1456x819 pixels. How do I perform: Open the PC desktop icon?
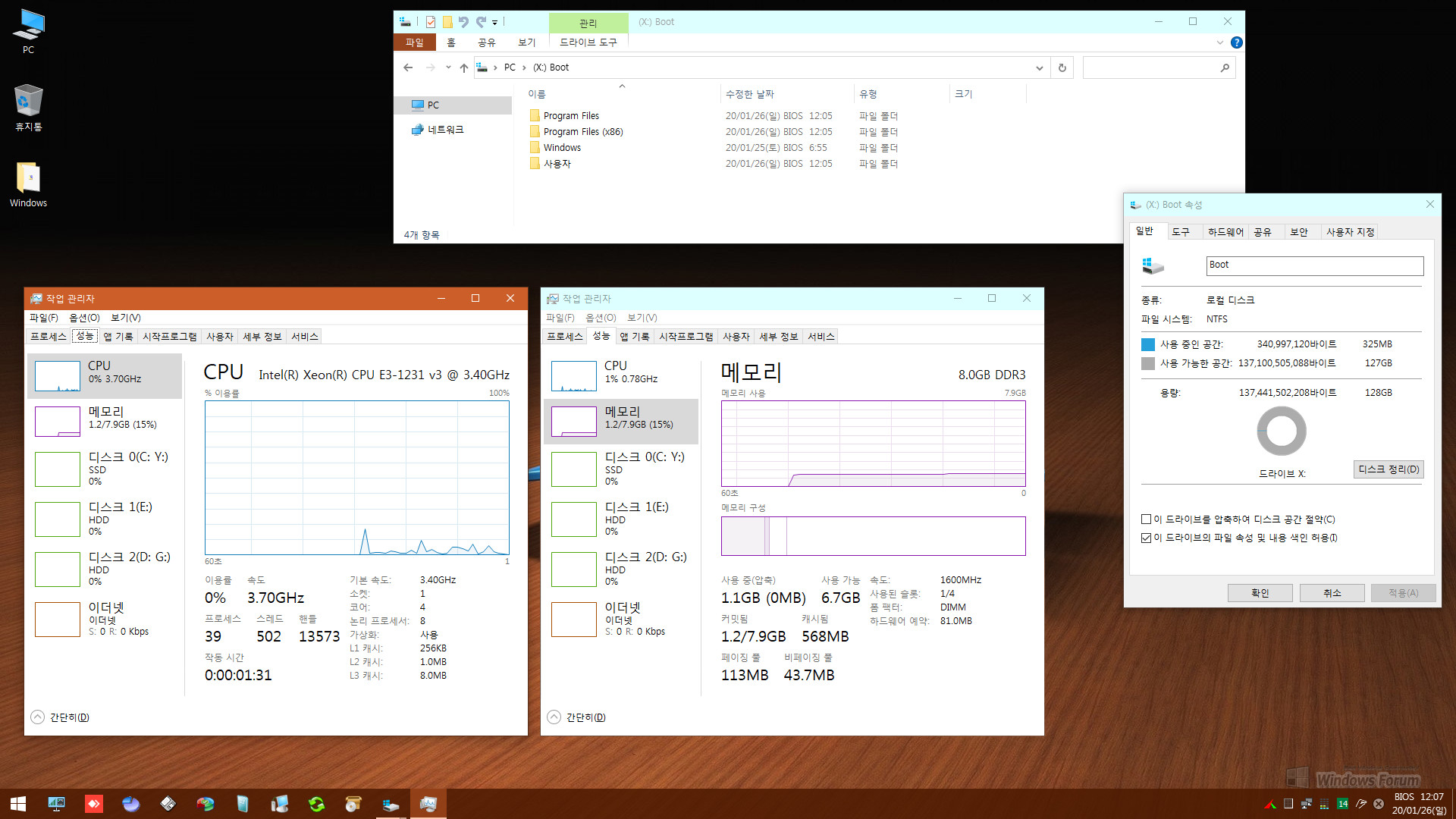tap(28, 32)
